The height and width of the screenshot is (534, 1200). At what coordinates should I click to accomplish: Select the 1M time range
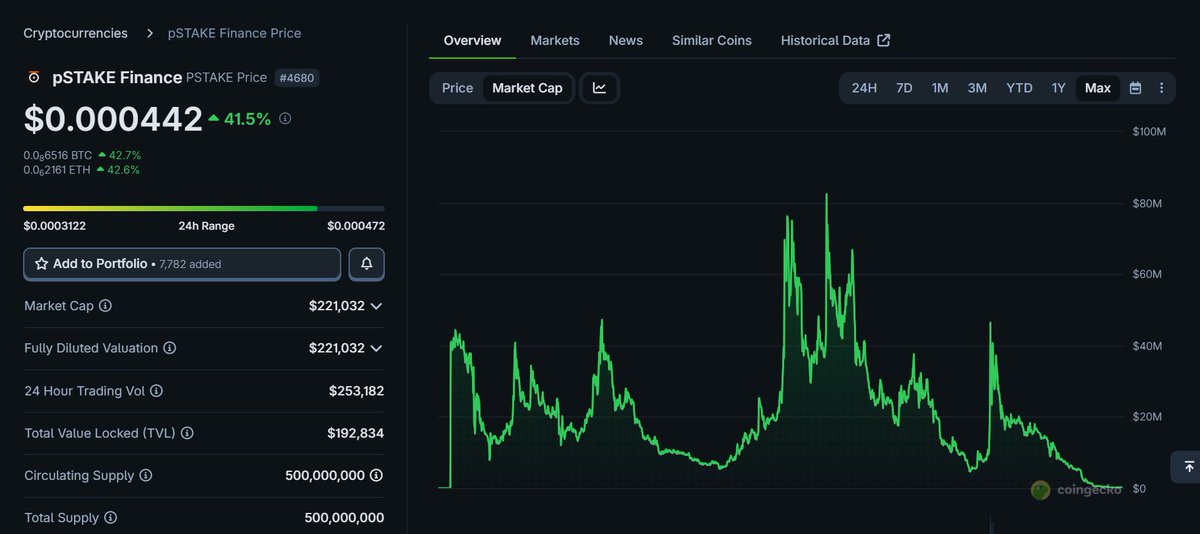940,88
